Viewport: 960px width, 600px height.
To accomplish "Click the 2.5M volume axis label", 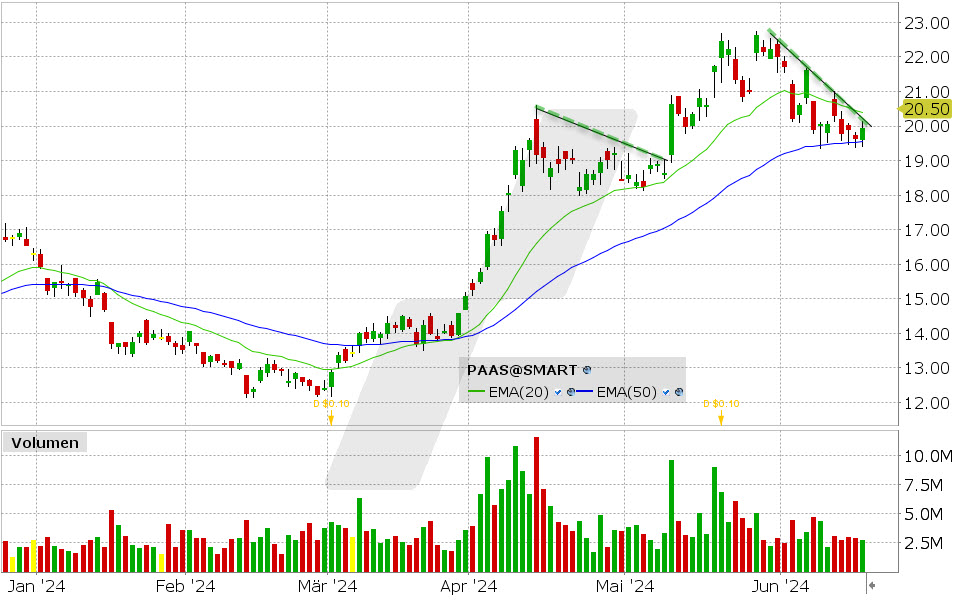I will [x=923, y=543].
